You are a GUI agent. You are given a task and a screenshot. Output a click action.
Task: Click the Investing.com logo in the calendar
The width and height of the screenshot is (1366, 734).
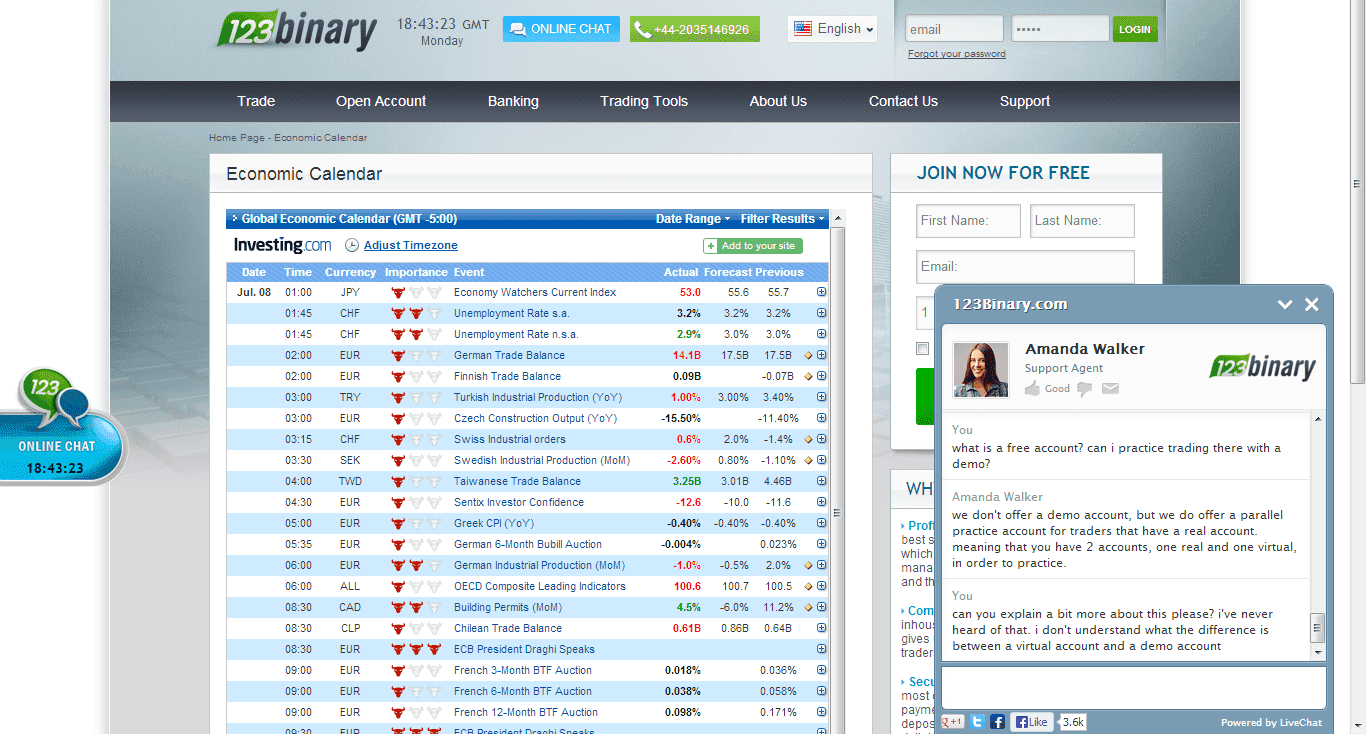pyautogui.click(x=282, y=245)
